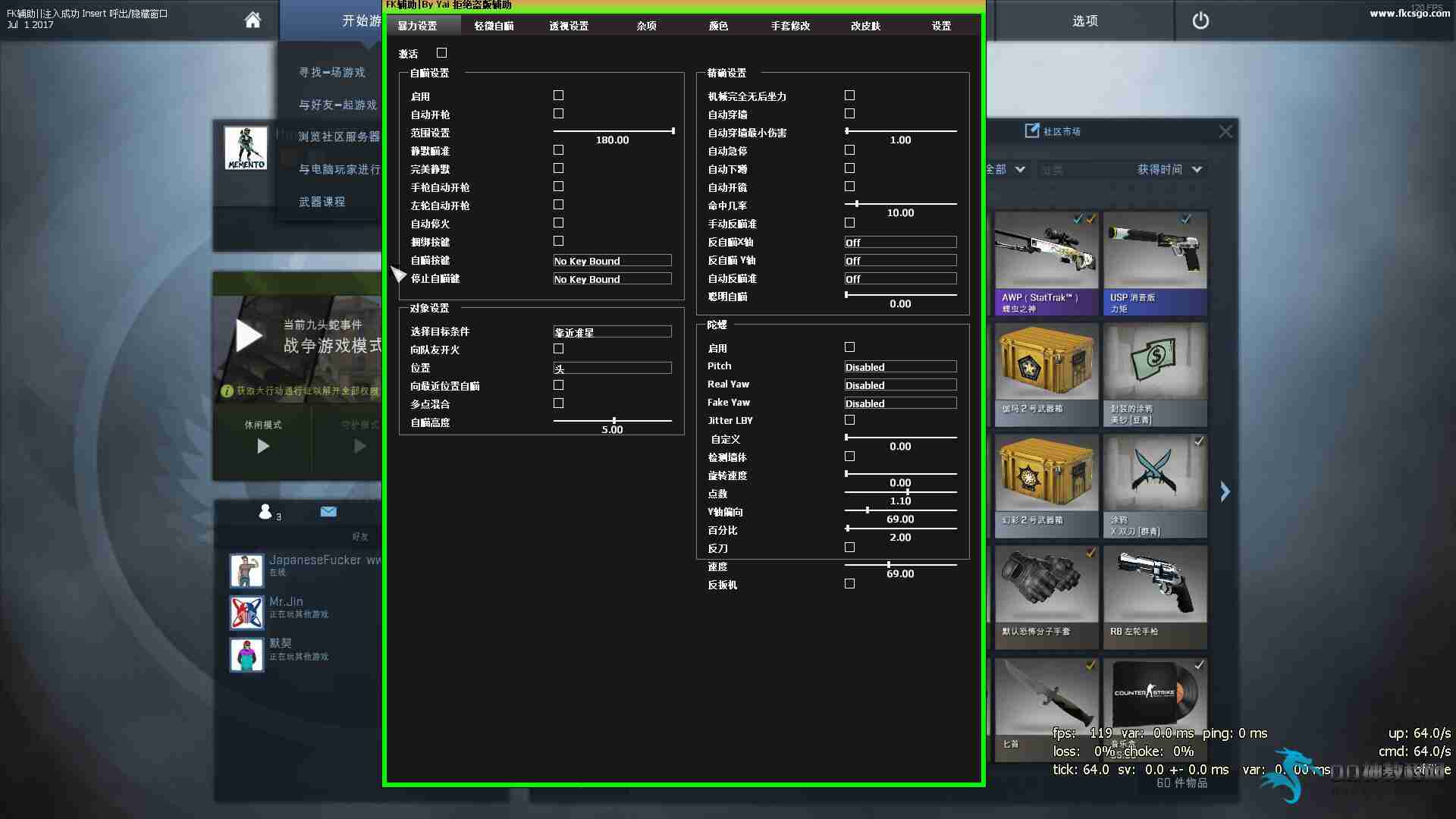Toggle the 反振机 checkbox

click(850, 584)
